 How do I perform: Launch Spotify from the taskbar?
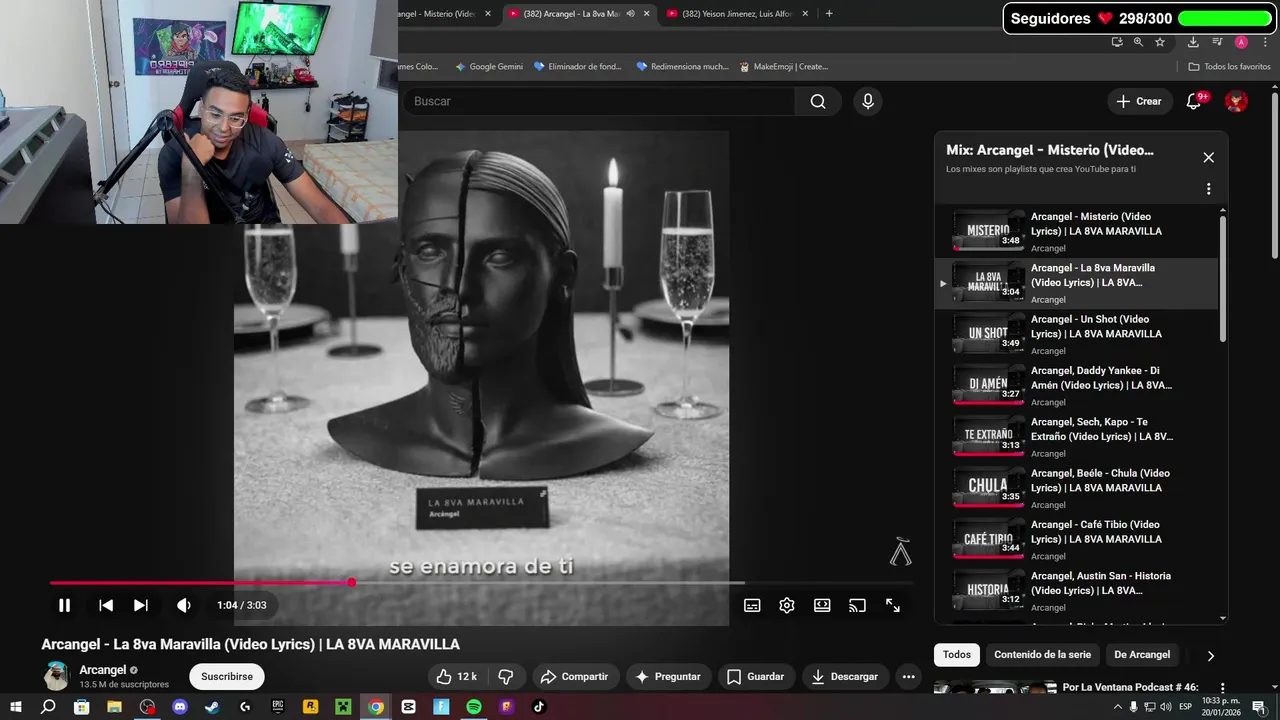[x=474, y=707]
